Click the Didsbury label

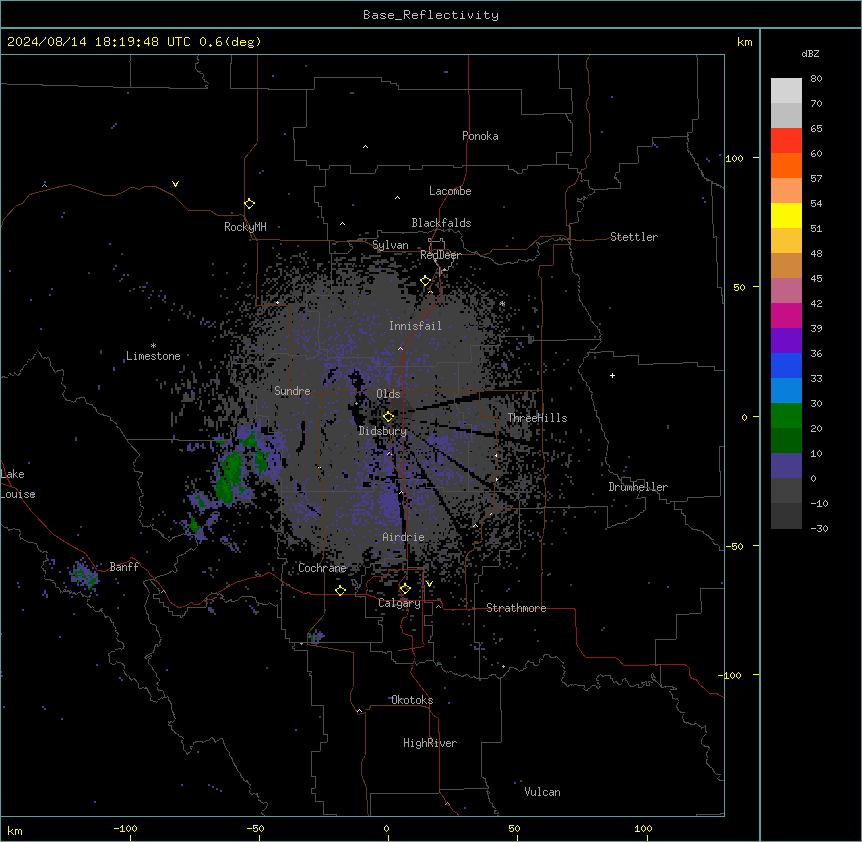(383, 431)
